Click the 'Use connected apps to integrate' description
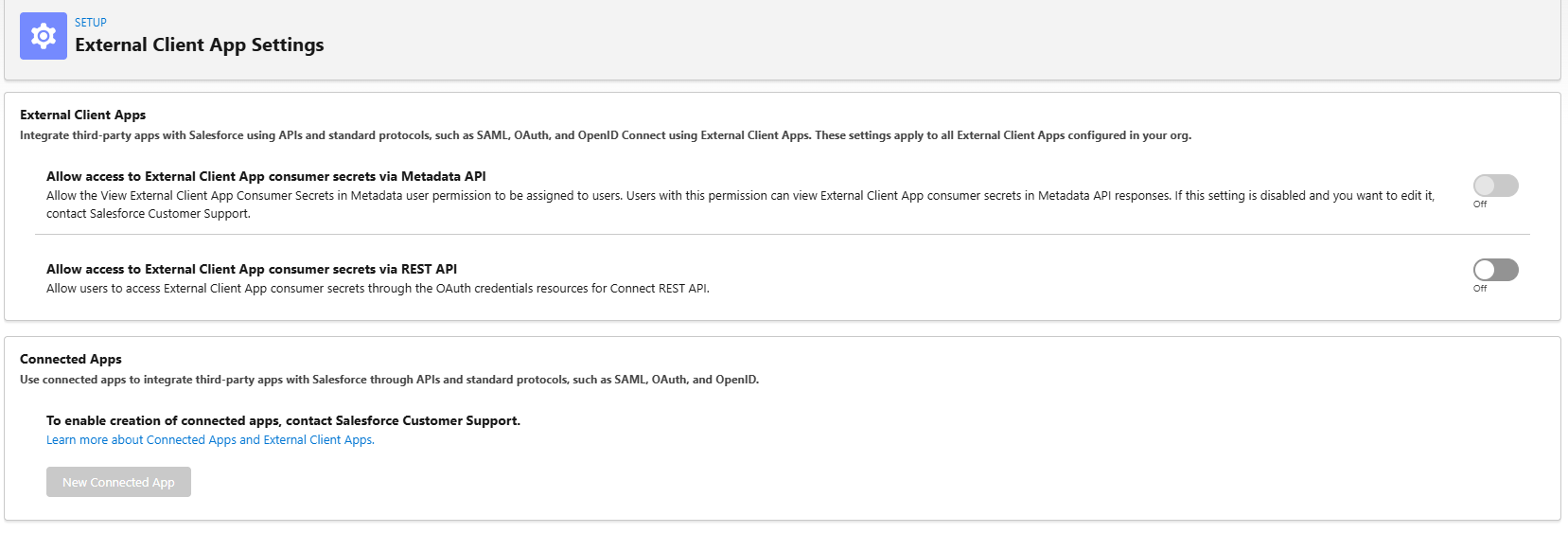Image resolution: width=1568 pixels, height=533 pixels. coord(389,380)
